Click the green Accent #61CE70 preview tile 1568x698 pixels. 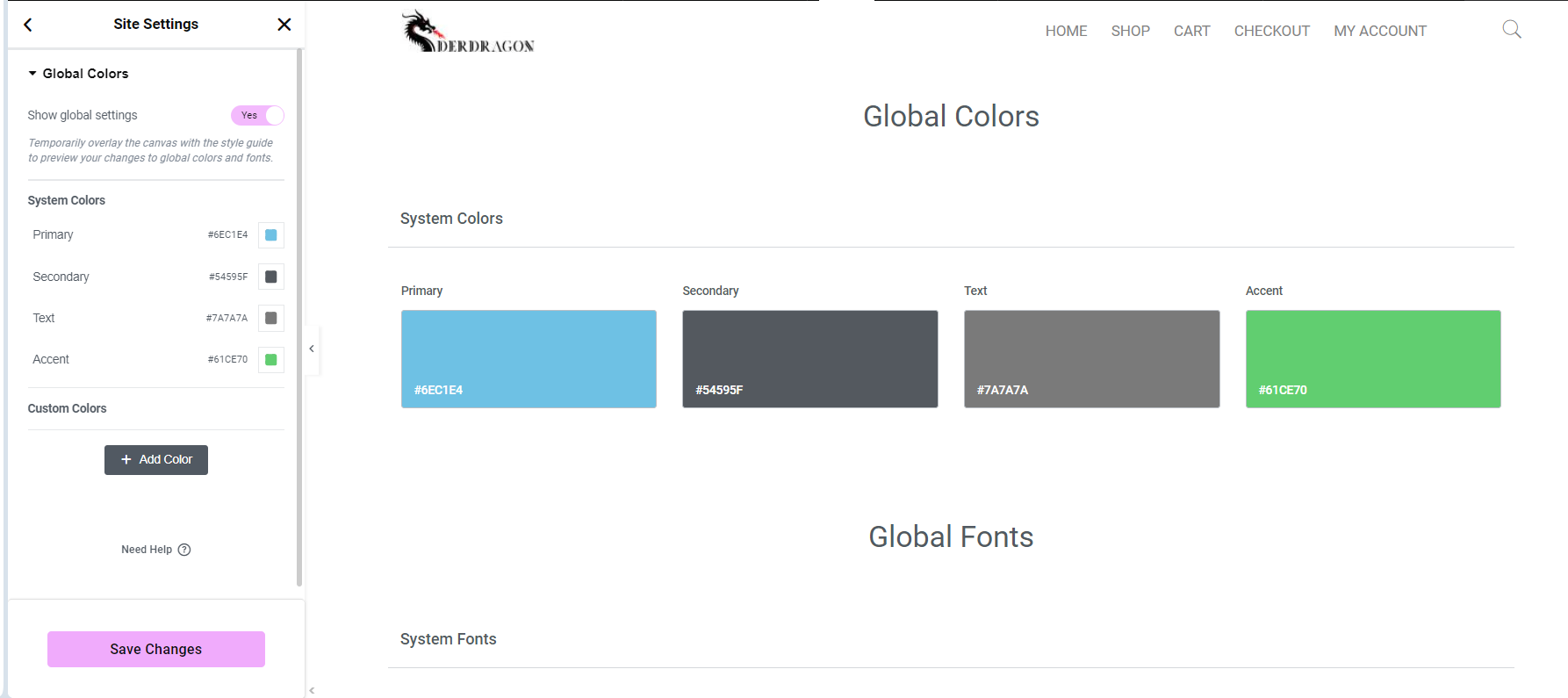pyautogui.click(x=1373, y=358)
